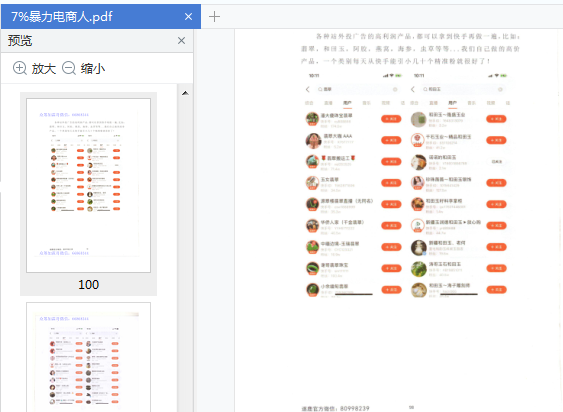Close the 7%暴力电商人.pdf tab
The image size is (563, 412).
tap(188, 17)
